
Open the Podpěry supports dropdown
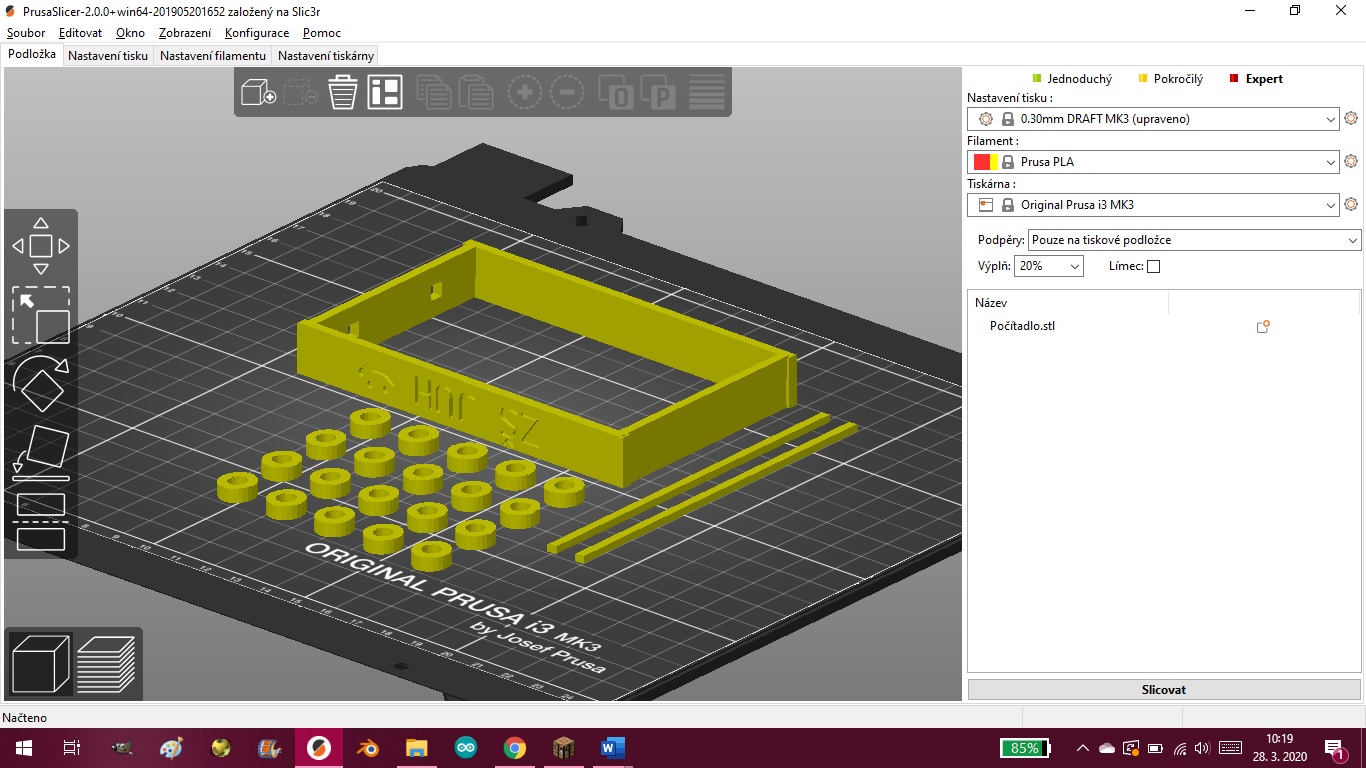pos(1195,240)
